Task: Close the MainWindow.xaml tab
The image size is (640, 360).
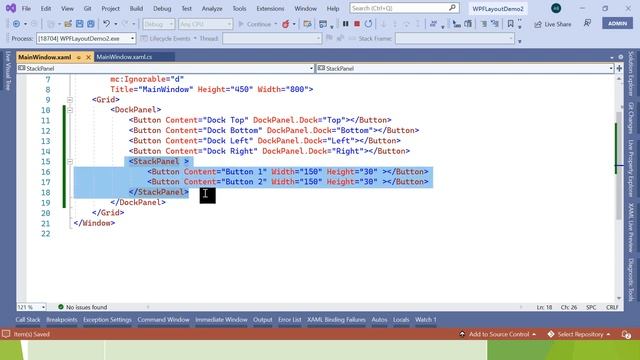Action: [x=88, y=57]
